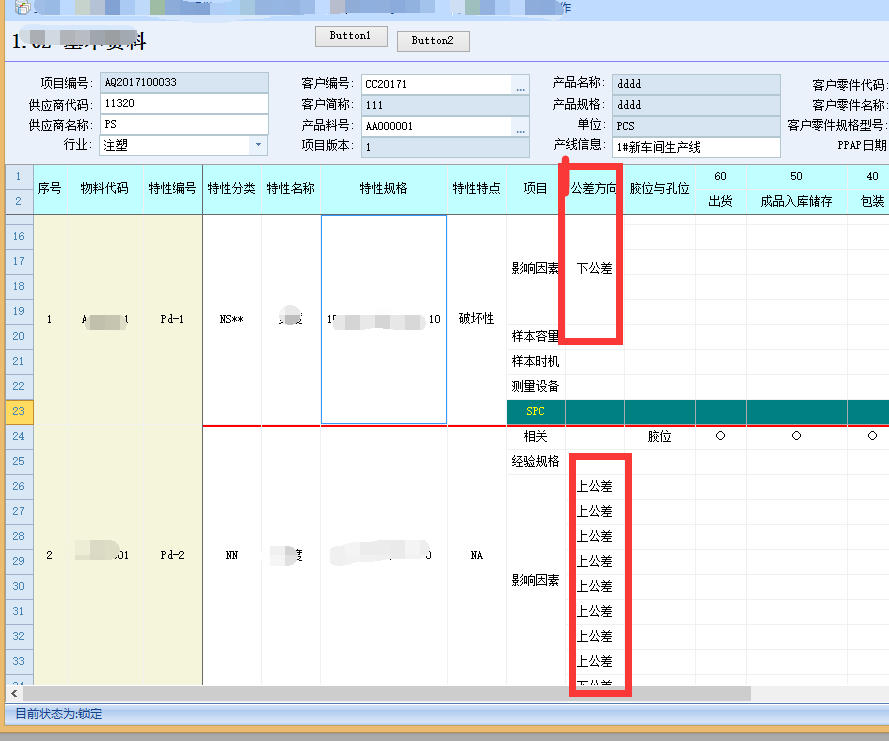Select the 下公差 cell in record 1
Viewport: 889px width, 741px height.
[x=595, y=268]
